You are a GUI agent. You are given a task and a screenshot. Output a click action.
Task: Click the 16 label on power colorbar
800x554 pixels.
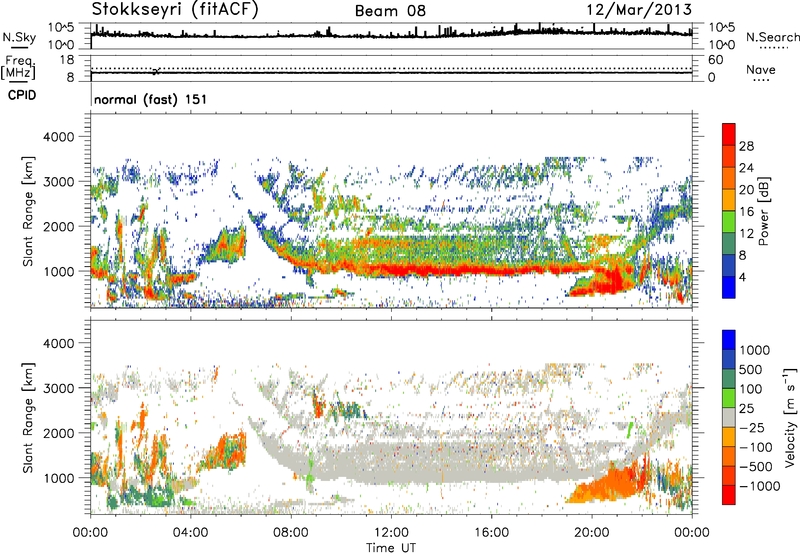(x=746, y=212)
